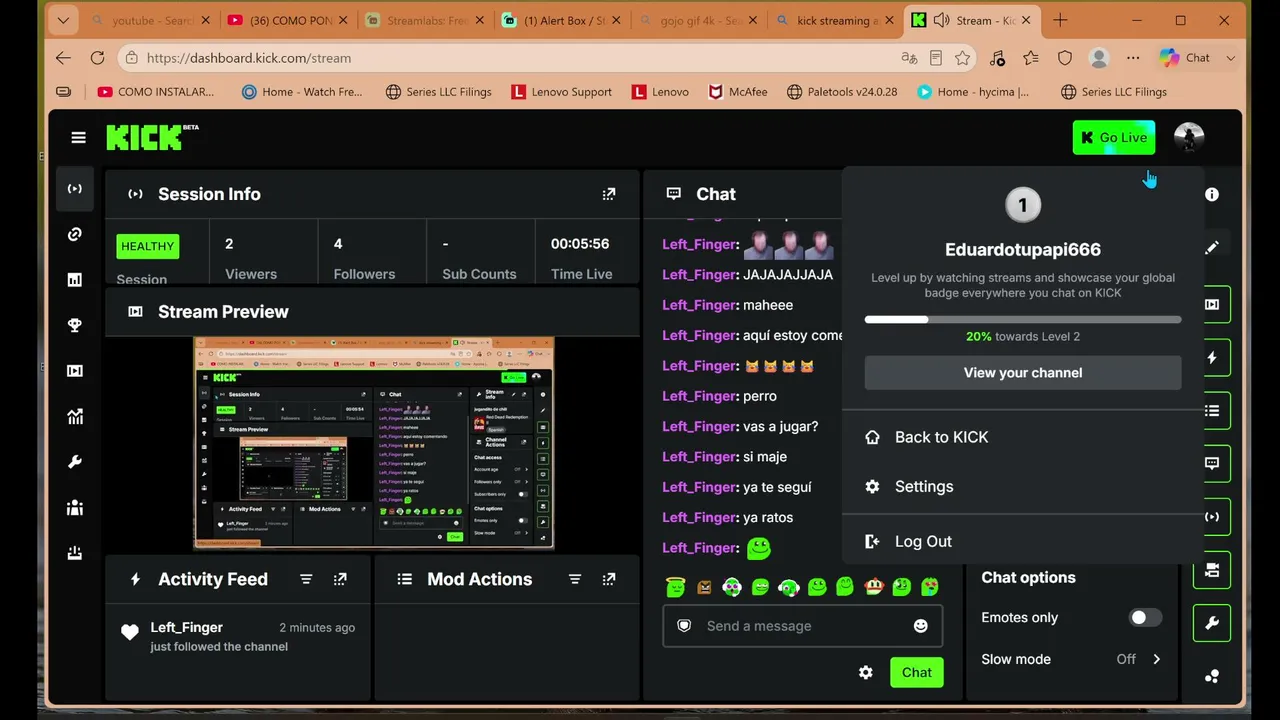
Task: Open the Paletools v24.0.28 bookmark
Action: point(842,92)
